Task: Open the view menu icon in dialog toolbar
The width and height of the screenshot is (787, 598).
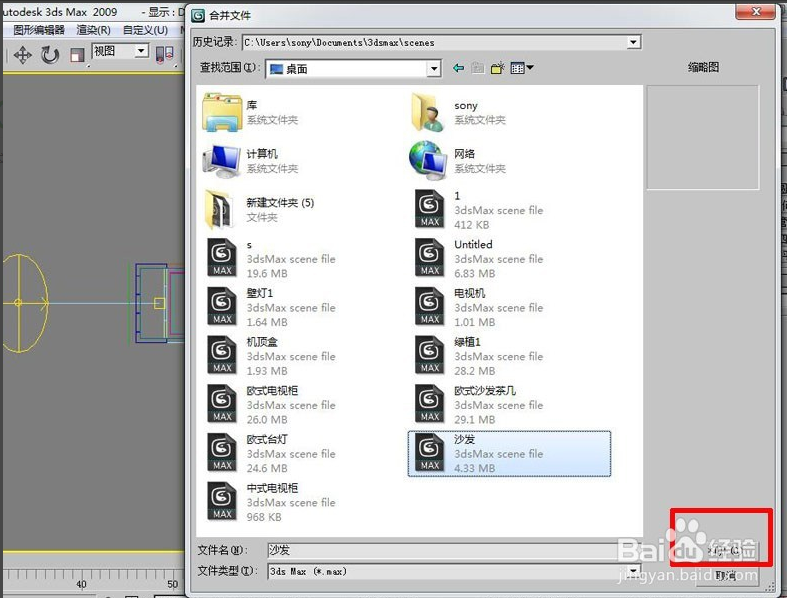Action: click(x=521, y=68)
